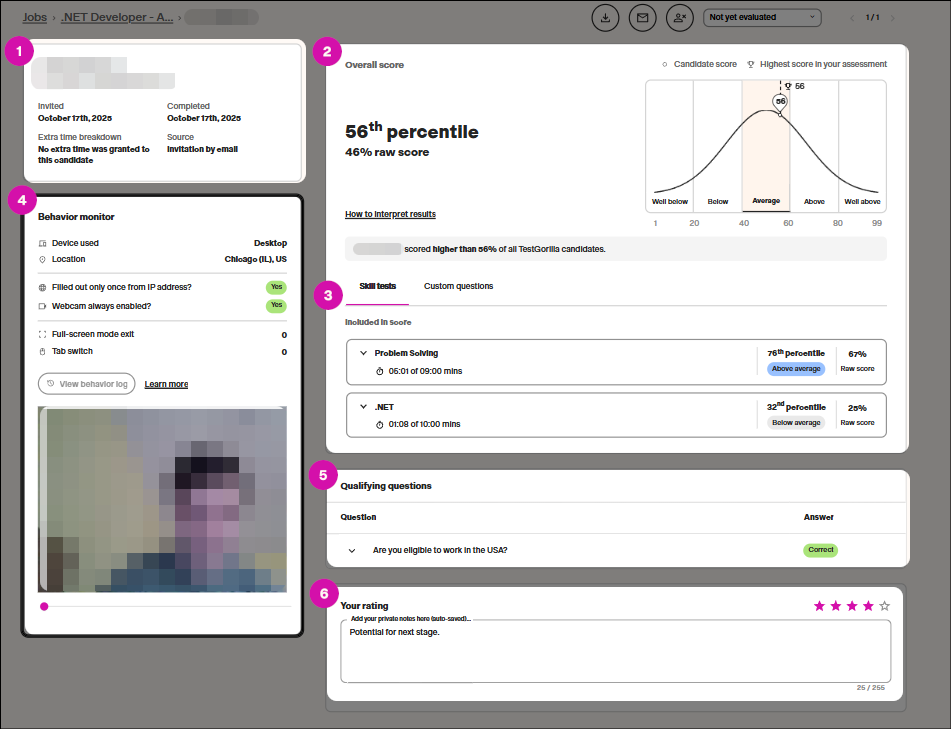The width and height of the screenshot is (951, 729).
Task: Click the envelope email icon
Action: pos(643,17)
